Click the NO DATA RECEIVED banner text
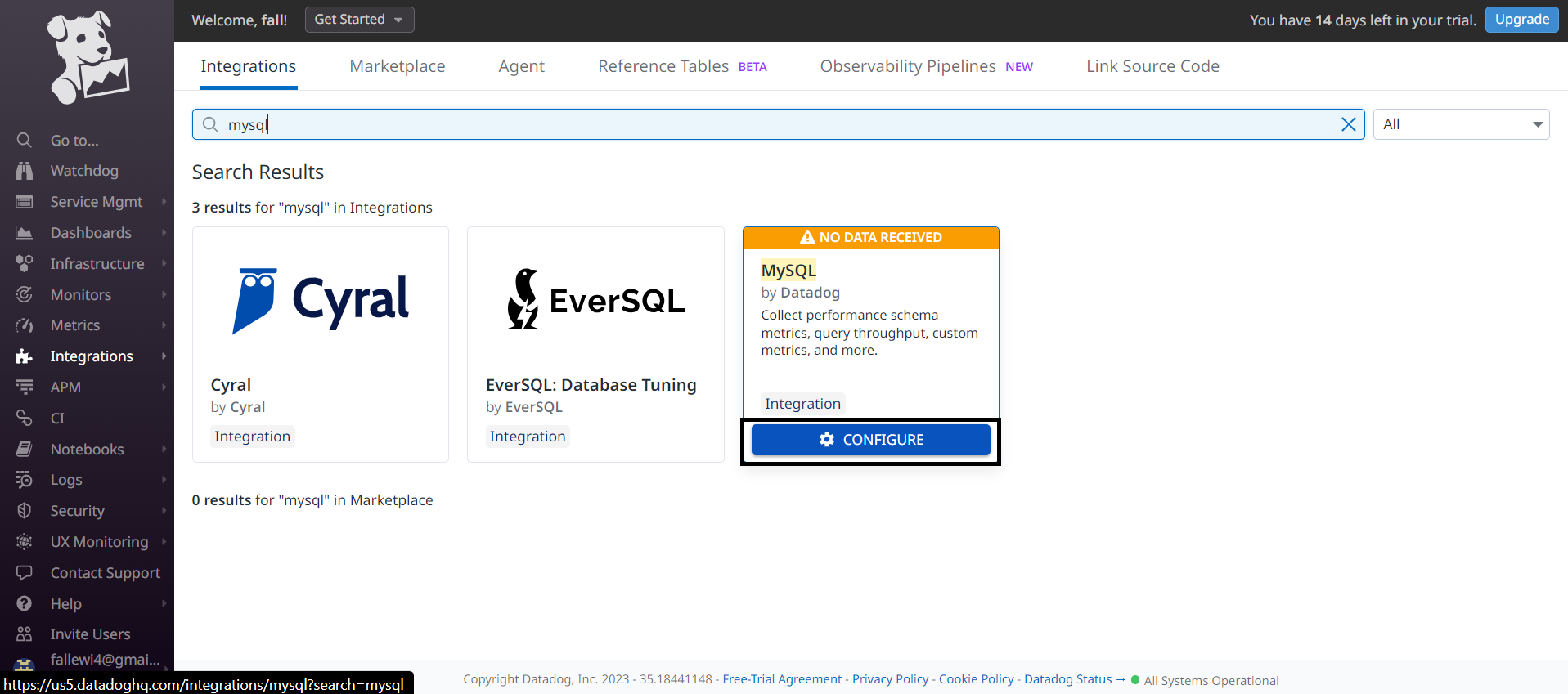1568x694 pixels. (881, 237)
